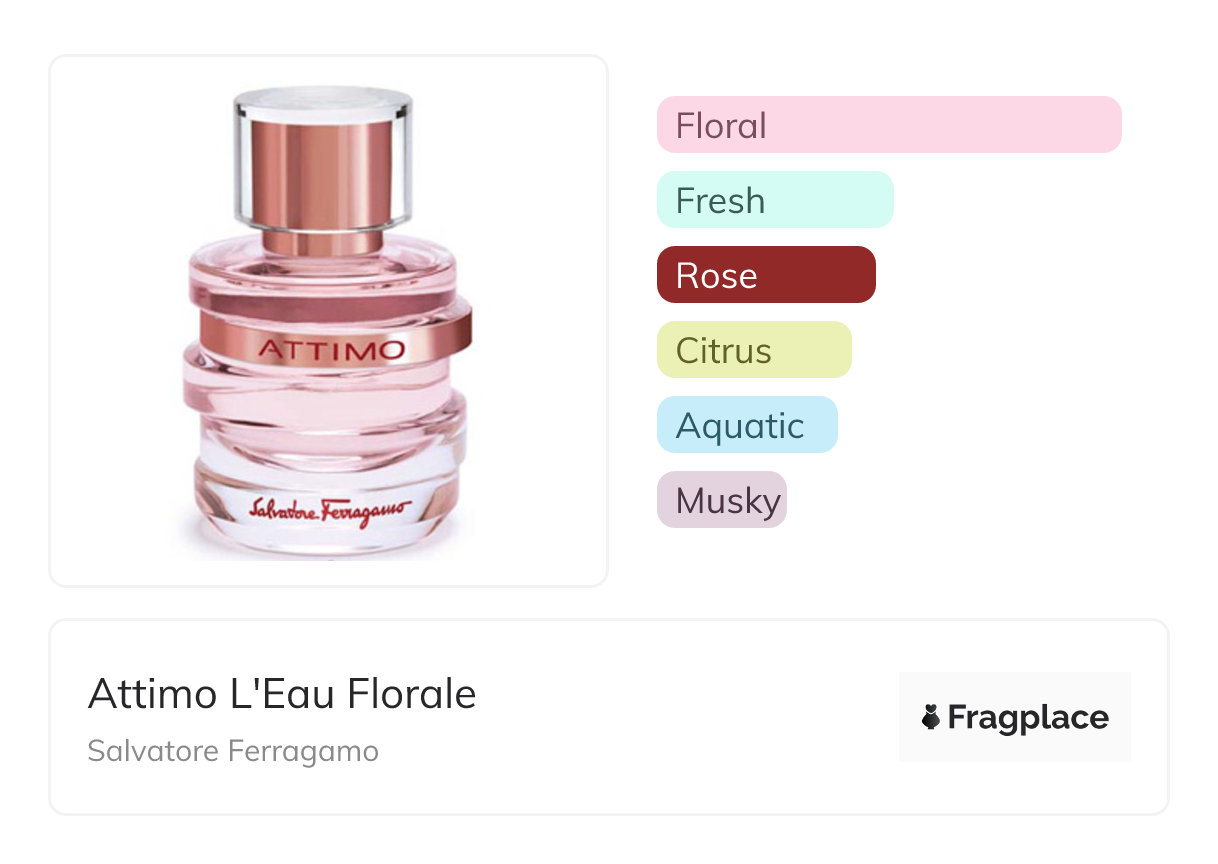Click the Salvatore Ferragamo signature on bottle
This screenshot has height=864, width=1218.
pos(328,509)
